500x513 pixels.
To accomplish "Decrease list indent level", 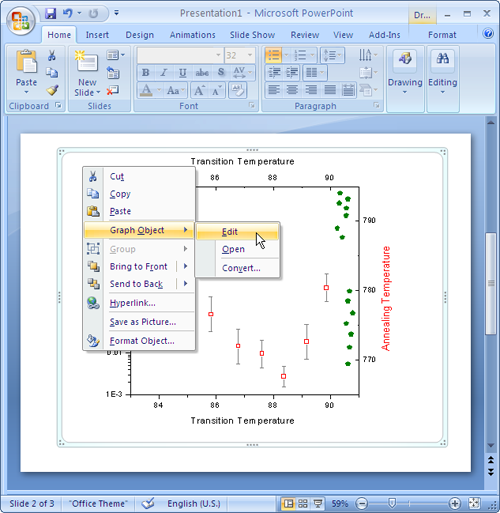I will point(275,72).
